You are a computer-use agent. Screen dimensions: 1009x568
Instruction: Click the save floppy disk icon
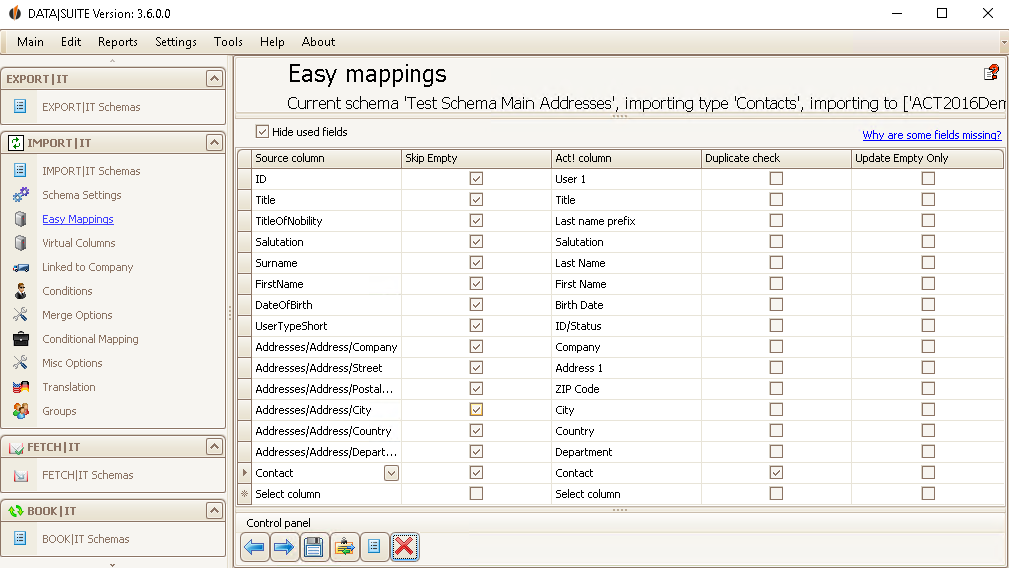tap(314, 547)
